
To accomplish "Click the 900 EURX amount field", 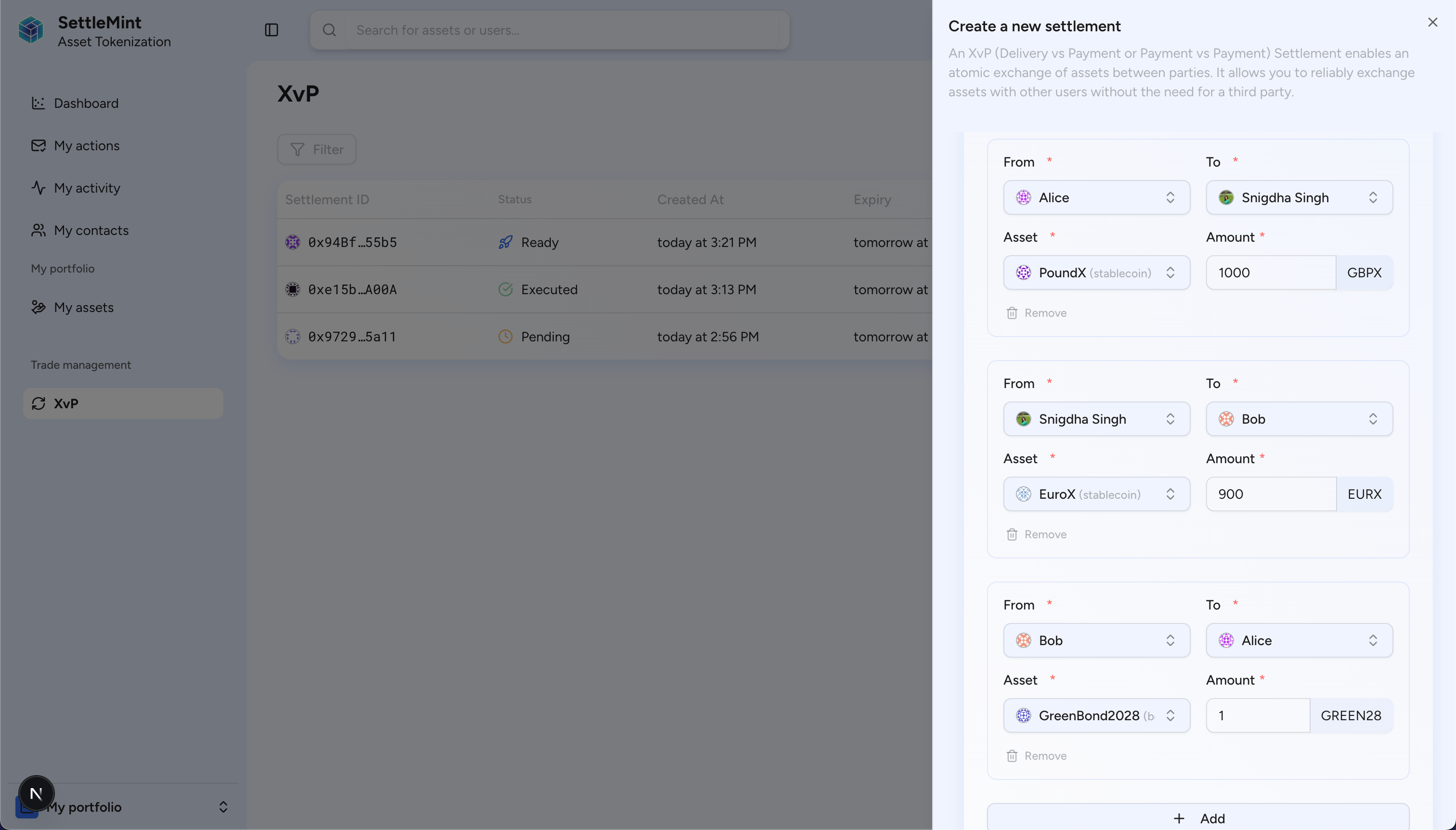I will 1271,494.
